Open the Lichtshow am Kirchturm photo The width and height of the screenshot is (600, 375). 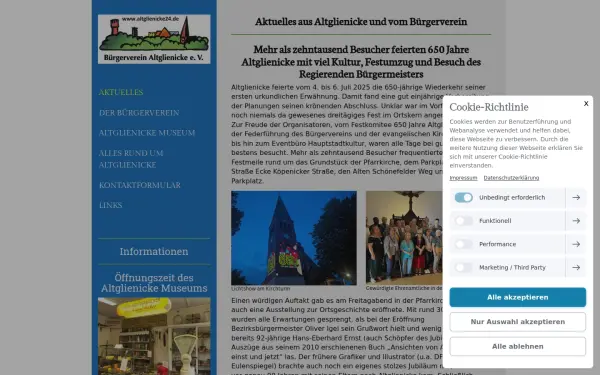pyautogui.click(x=294, y=238)
